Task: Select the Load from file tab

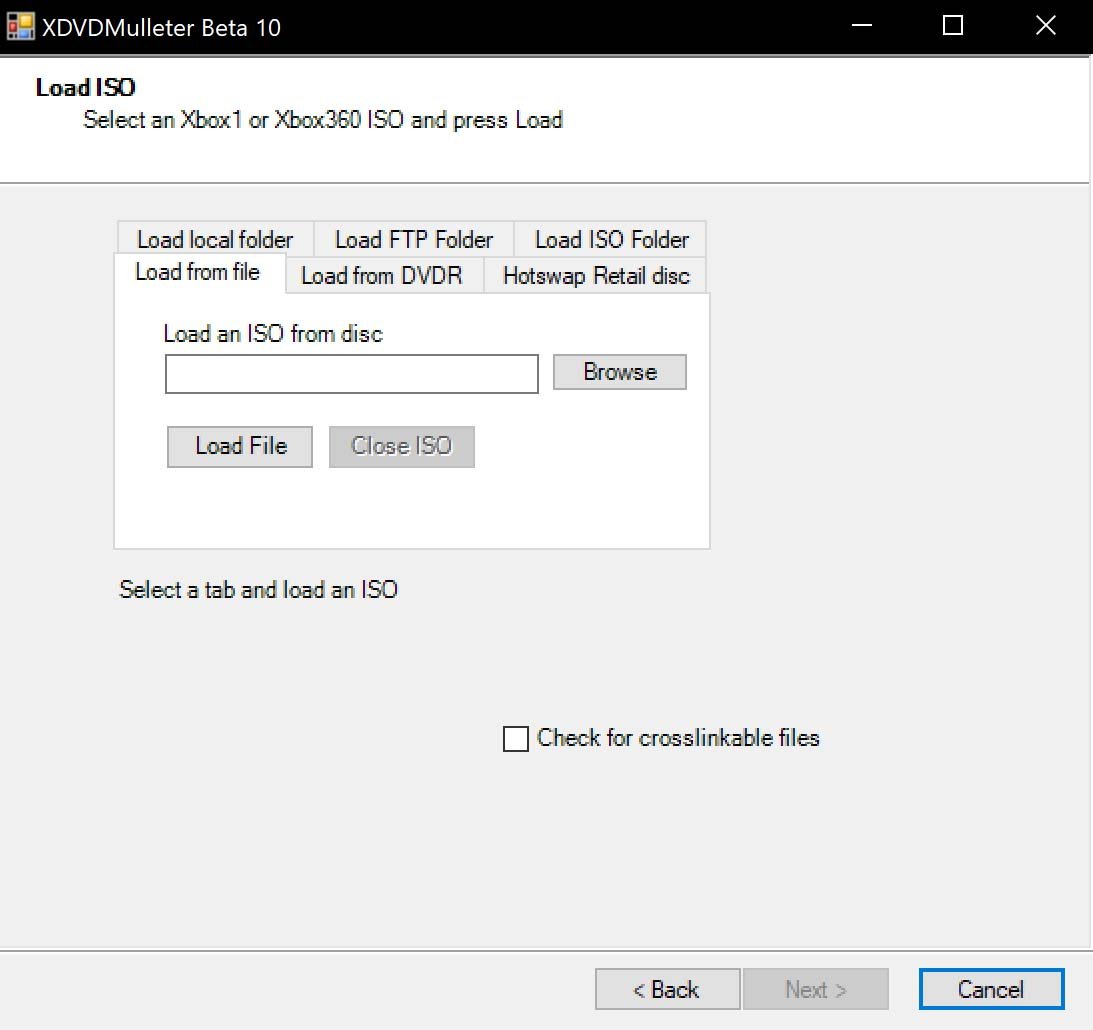Action: pos(199,272)
